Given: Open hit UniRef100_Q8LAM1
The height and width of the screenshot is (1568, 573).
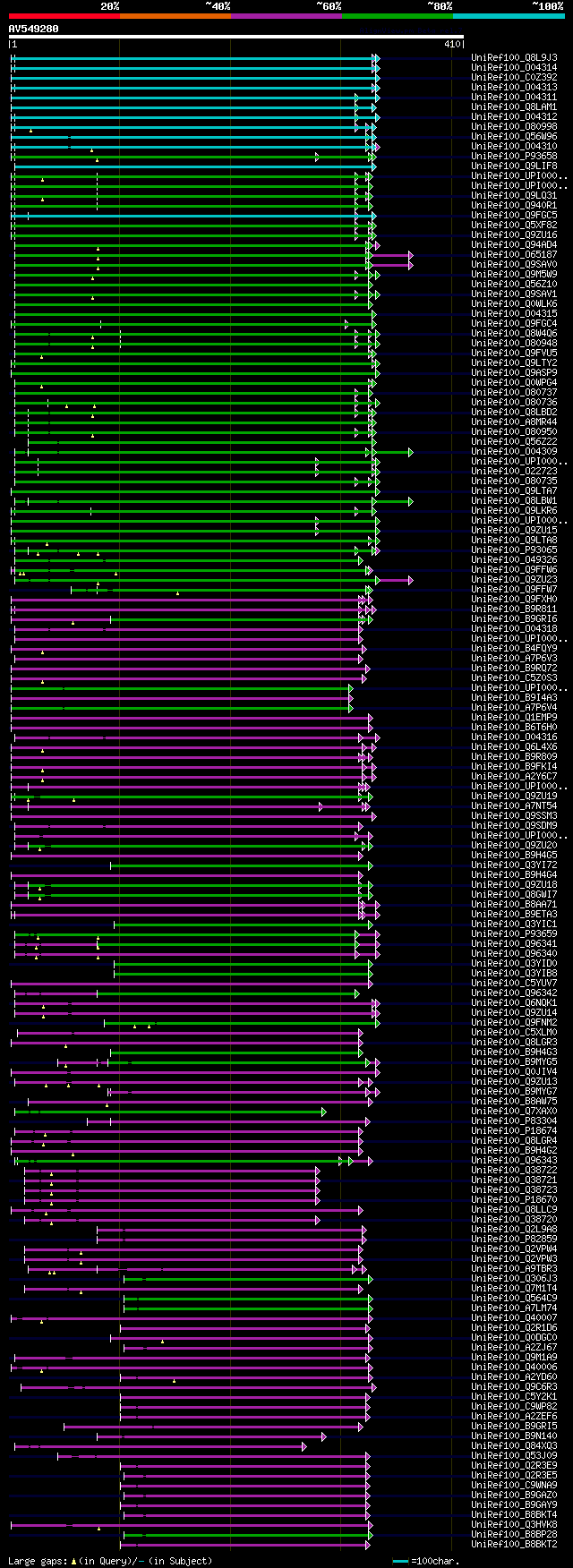Looking at the screenshot, I should [514, 107].
